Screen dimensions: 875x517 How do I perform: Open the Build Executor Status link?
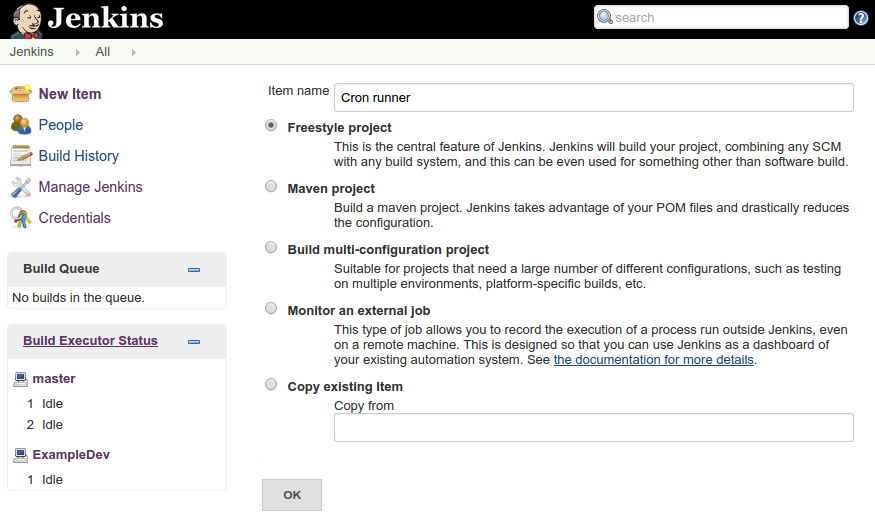pyautogui.click(x=90, y=341)
